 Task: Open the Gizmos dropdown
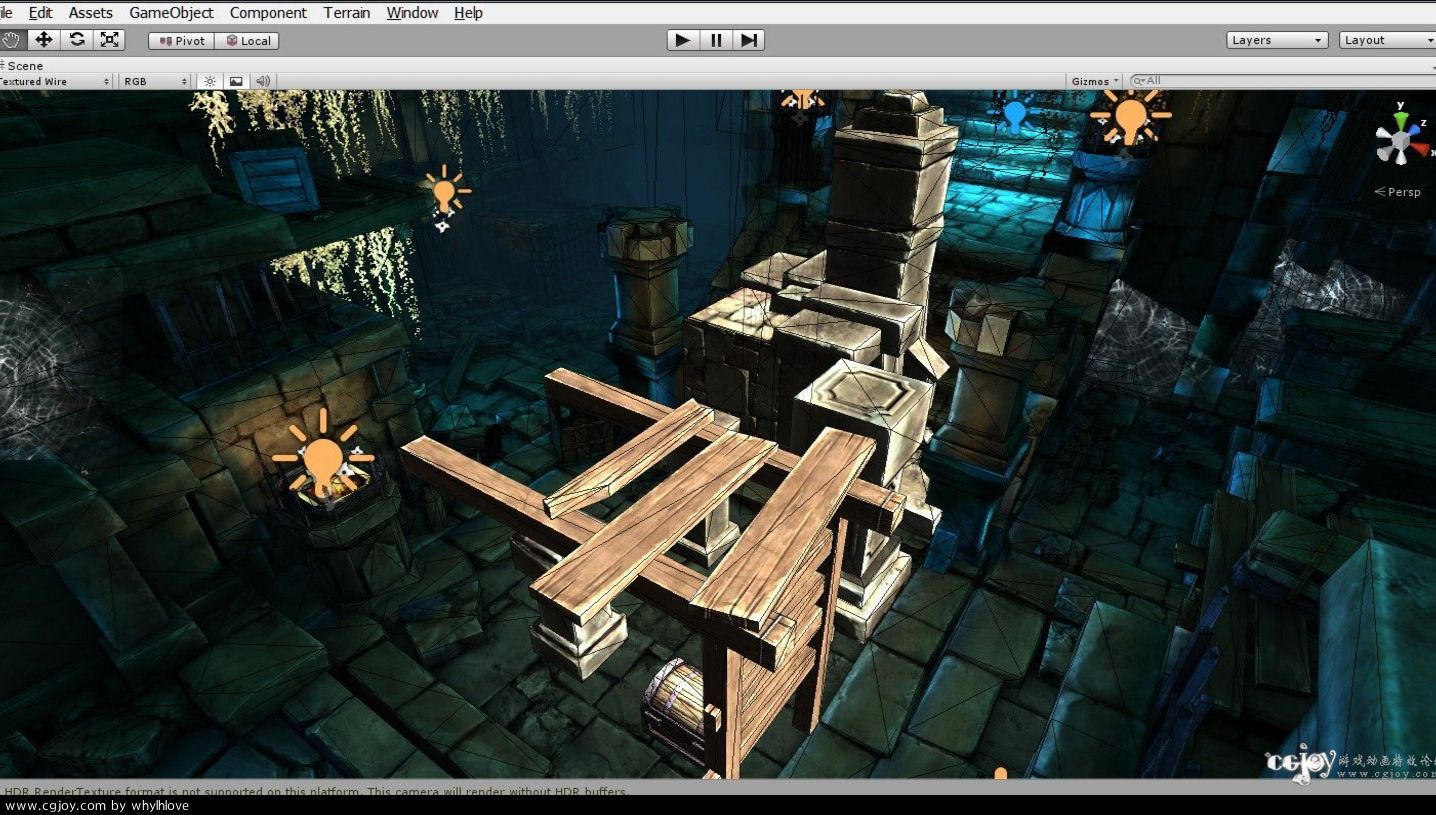click(1095, 81)
